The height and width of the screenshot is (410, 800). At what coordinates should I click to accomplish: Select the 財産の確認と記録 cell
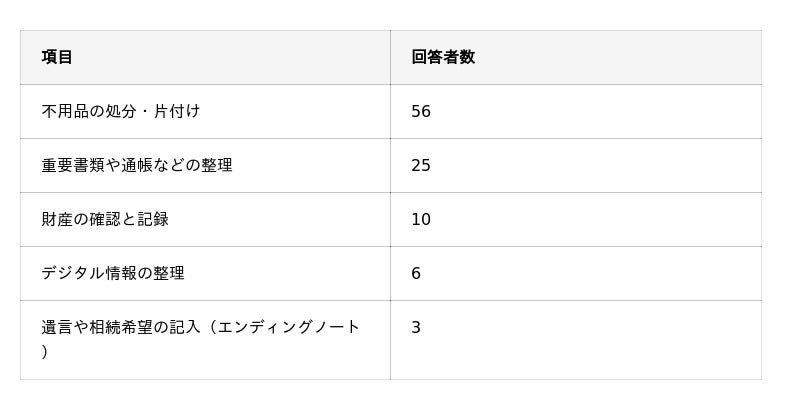point(105,219)
